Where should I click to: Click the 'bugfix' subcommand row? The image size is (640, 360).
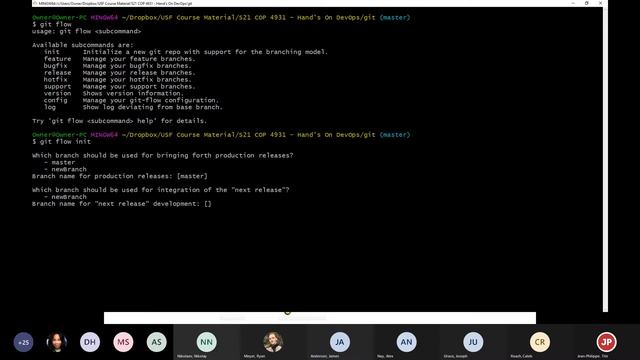pos(118,66)
